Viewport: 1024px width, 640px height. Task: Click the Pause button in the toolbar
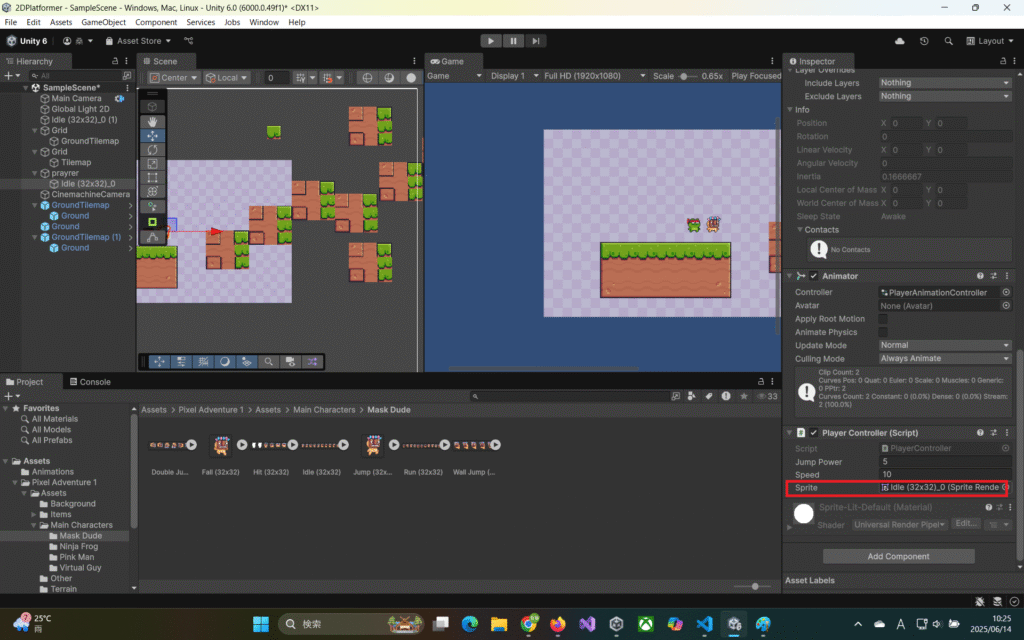513,40
